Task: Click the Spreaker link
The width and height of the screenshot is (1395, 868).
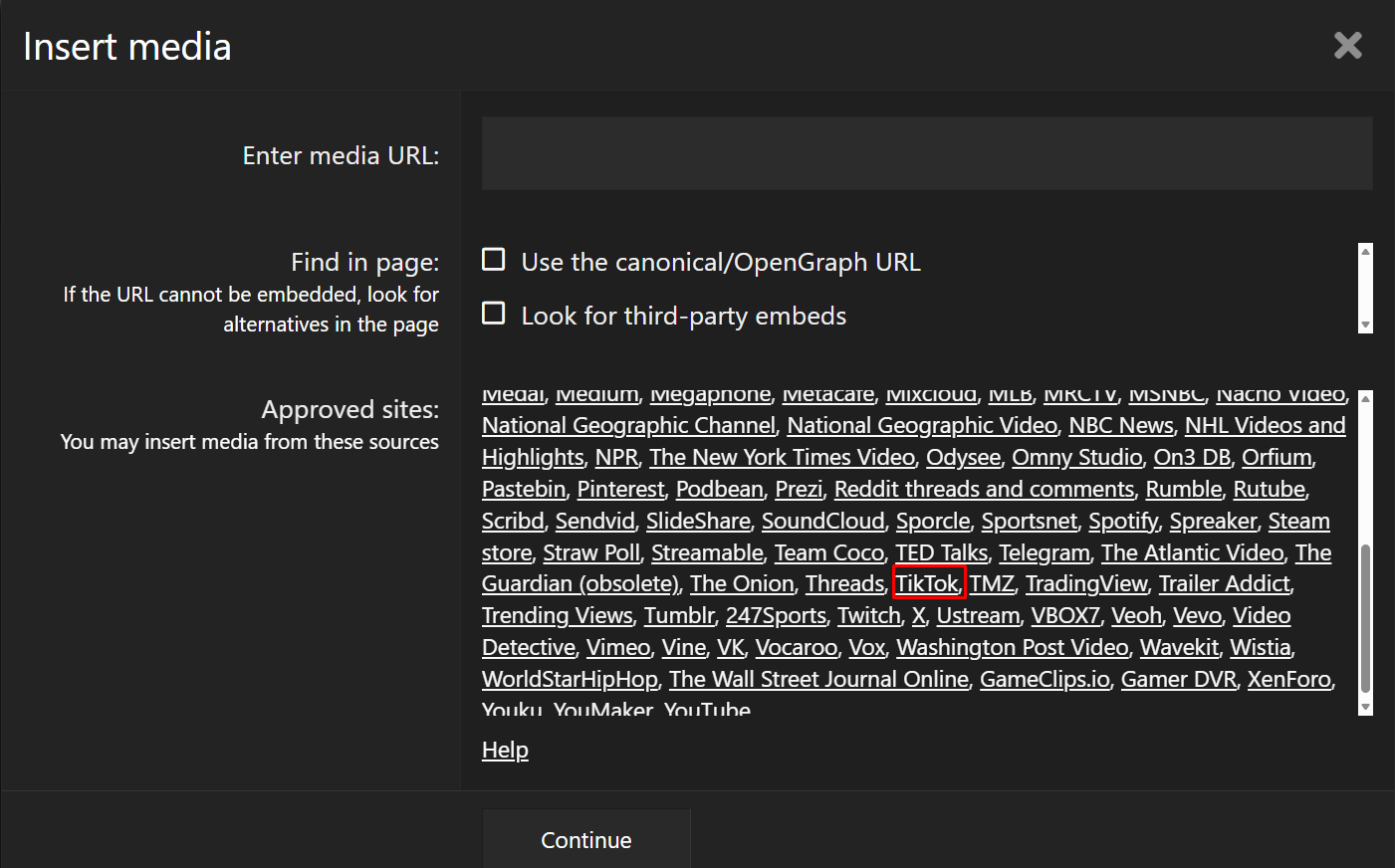Action: (1213, 522)
